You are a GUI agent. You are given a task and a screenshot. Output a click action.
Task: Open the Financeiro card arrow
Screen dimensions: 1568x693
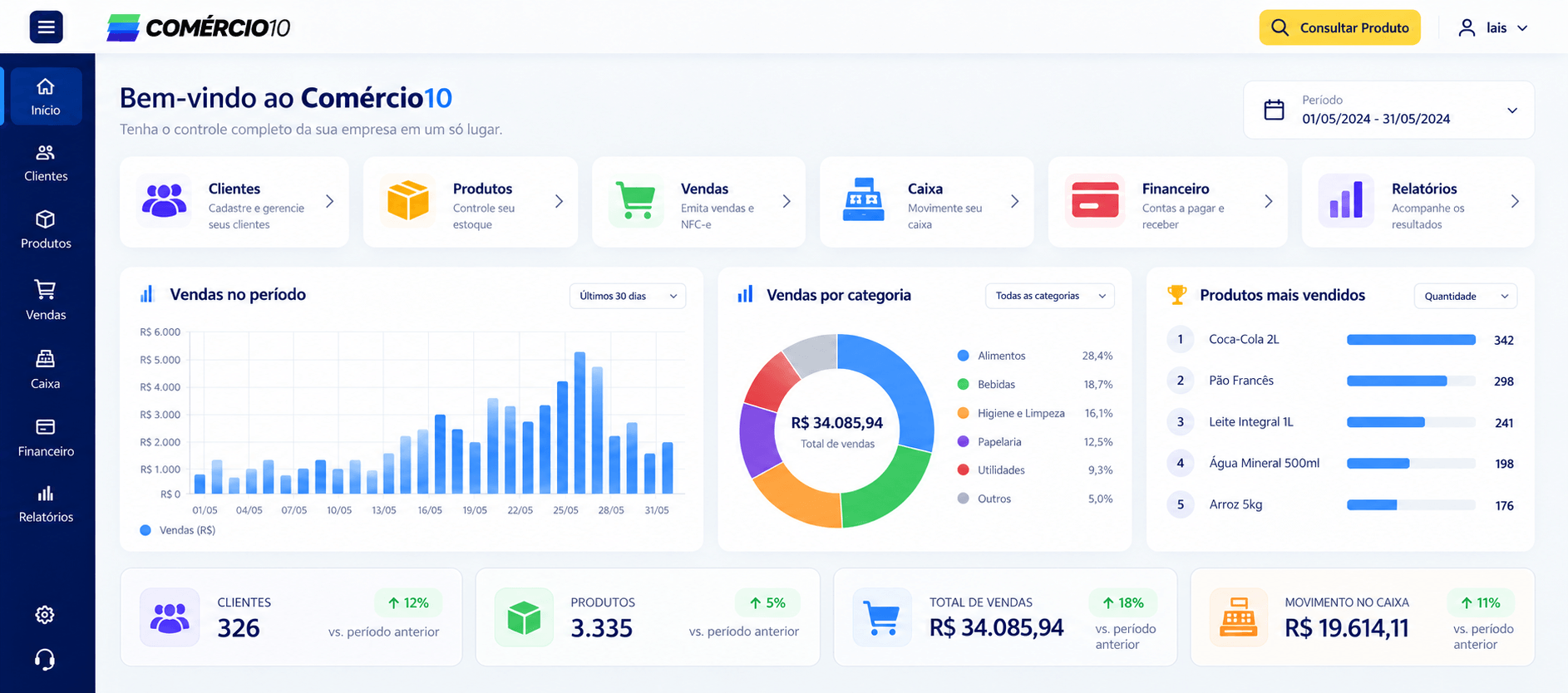tap(1269, 201)
